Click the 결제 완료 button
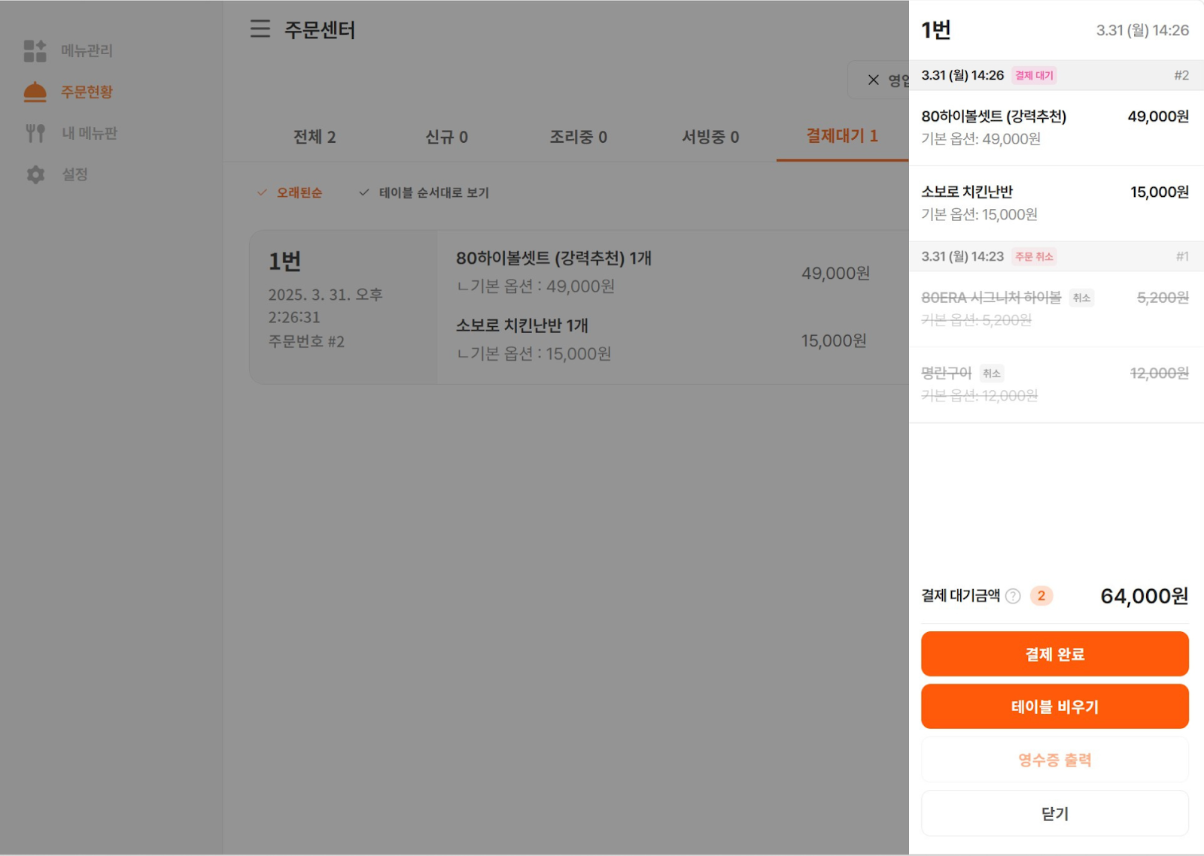1204x856 pixels. point(1055,654)
